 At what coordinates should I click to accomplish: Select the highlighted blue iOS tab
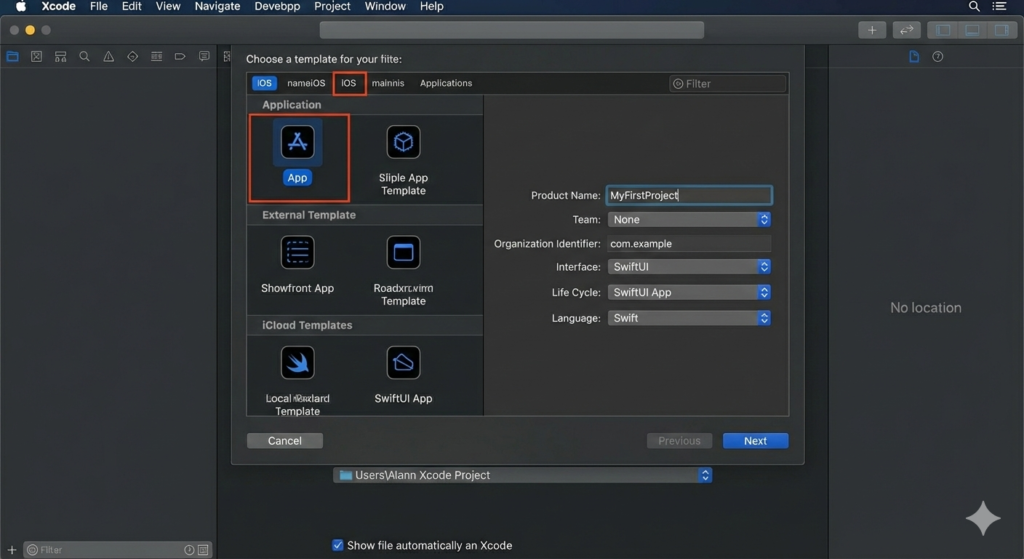tap(264, 83)
